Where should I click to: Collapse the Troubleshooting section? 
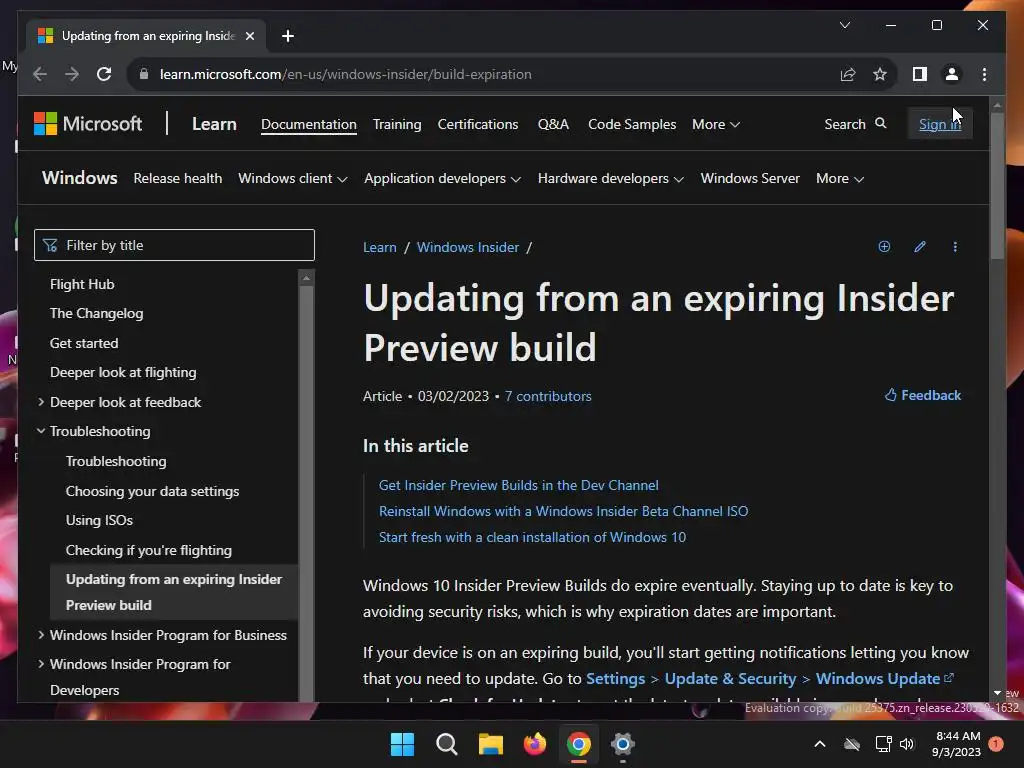(x=41, y=431)
